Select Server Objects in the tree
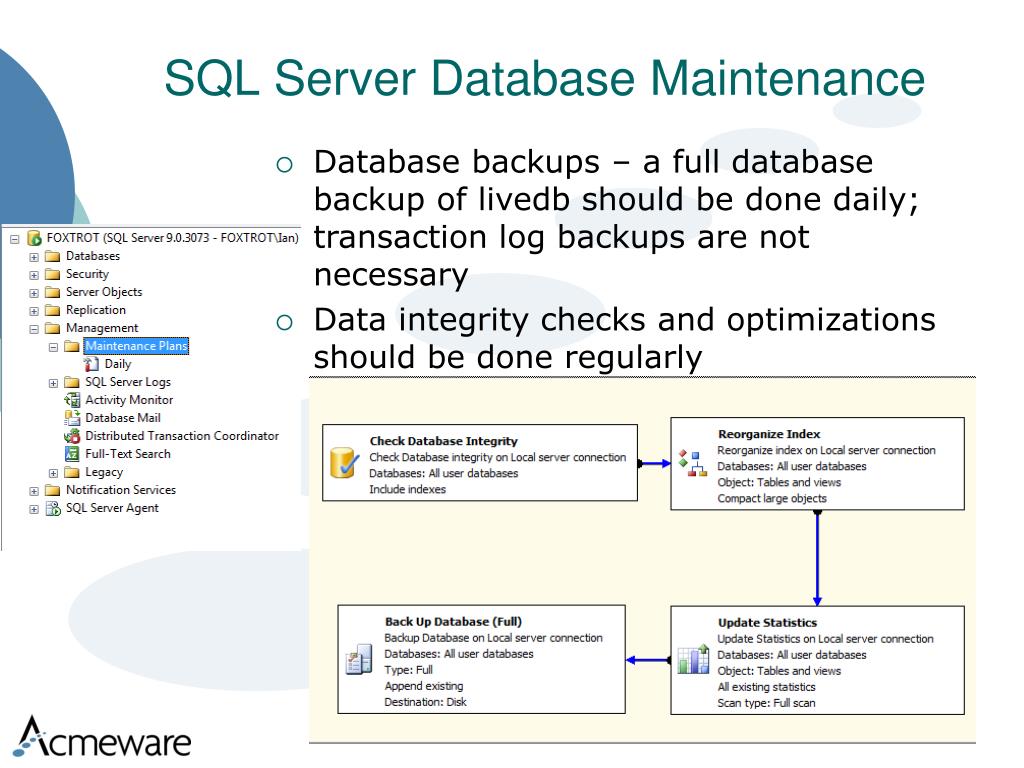This screenshot has width=1024, height=768. tap(104, 292)
